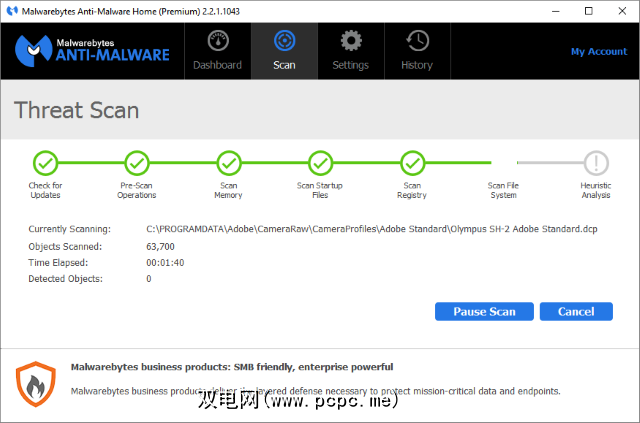Click the Pre-Scan Operations step label
This screenshot has height=423, width=640.
[x=137, y=190]
